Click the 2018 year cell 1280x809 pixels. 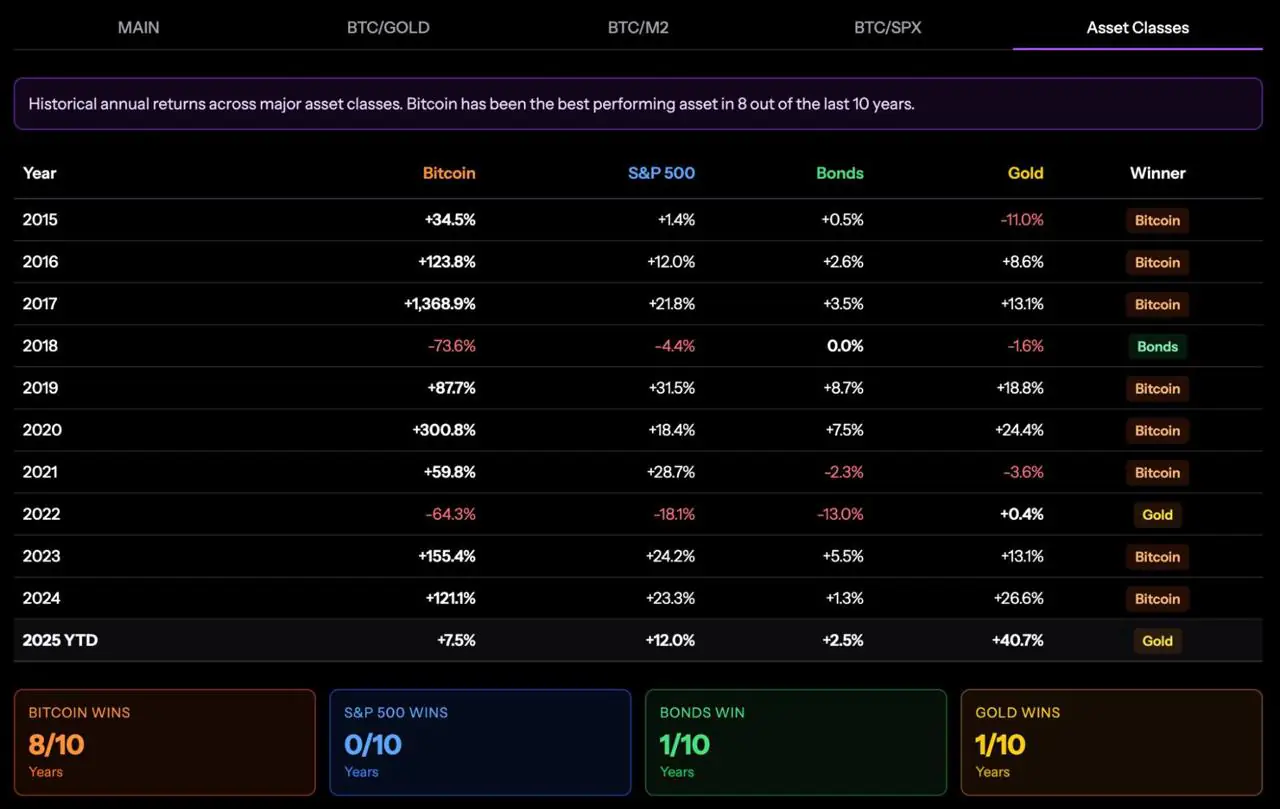(x=41, y=346)
